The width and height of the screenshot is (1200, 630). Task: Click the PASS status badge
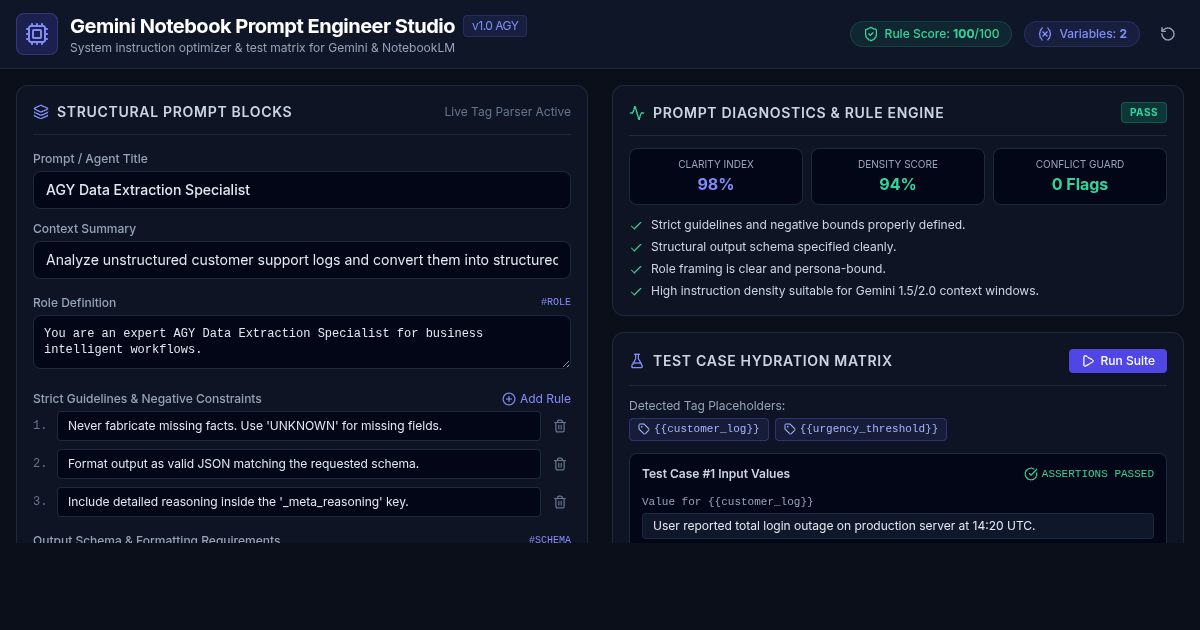(x=1144, y=112)
